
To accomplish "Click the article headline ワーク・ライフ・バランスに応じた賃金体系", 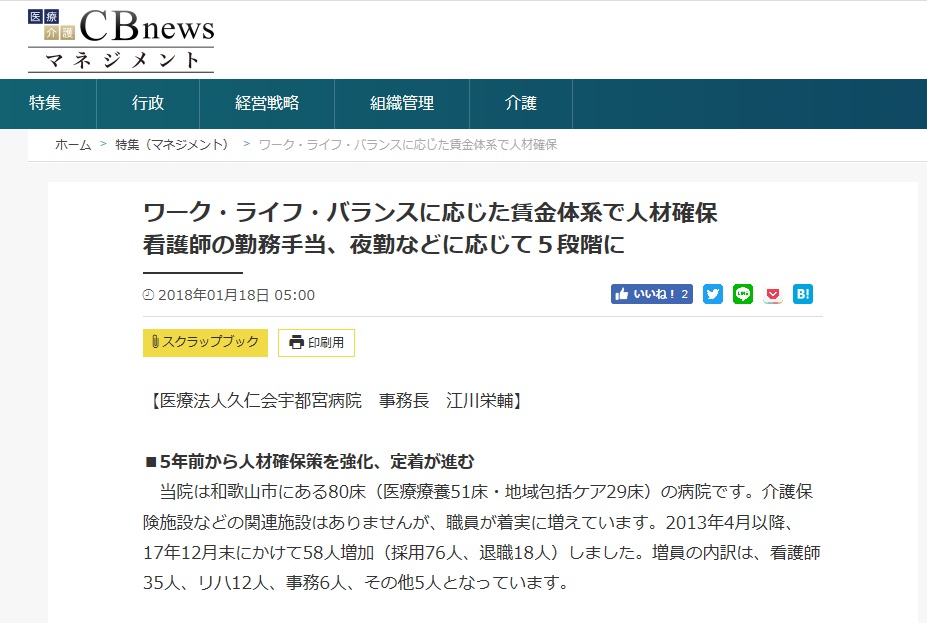I will pos(430,212).
